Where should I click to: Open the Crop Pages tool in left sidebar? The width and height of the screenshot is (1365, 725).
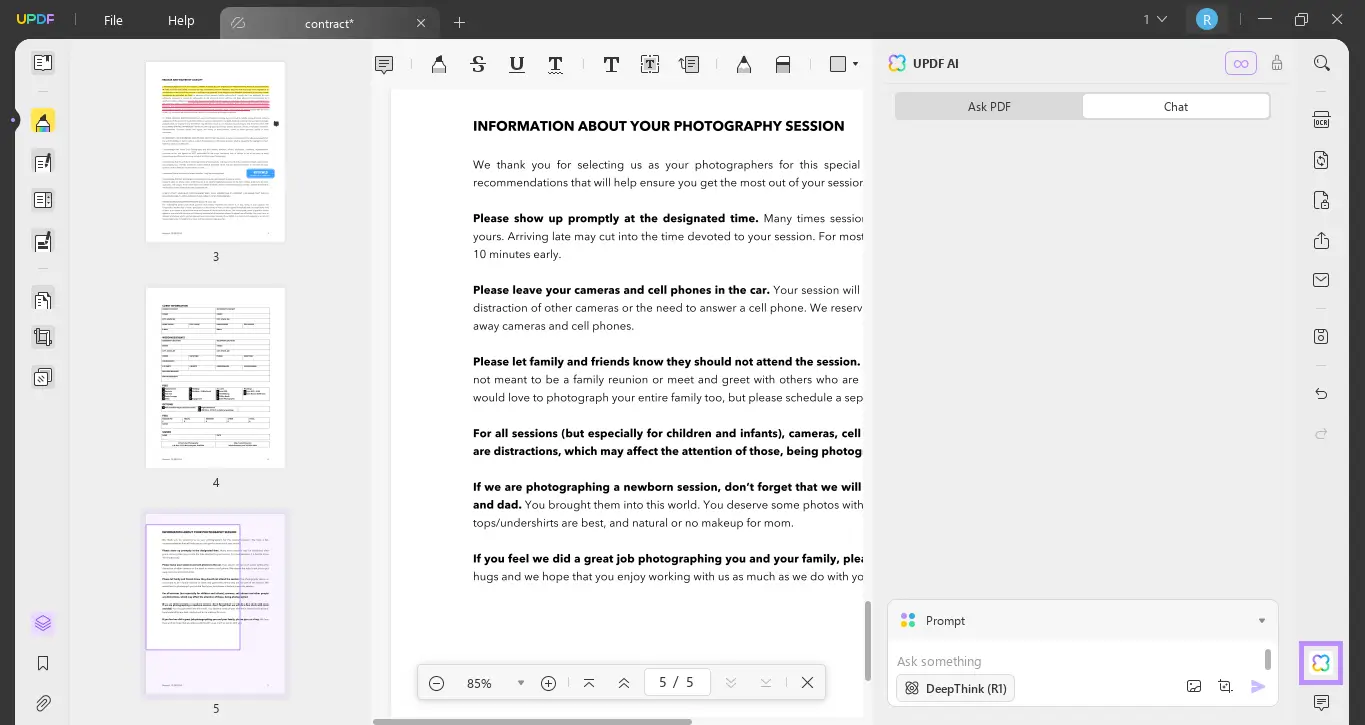coord(43,338)
